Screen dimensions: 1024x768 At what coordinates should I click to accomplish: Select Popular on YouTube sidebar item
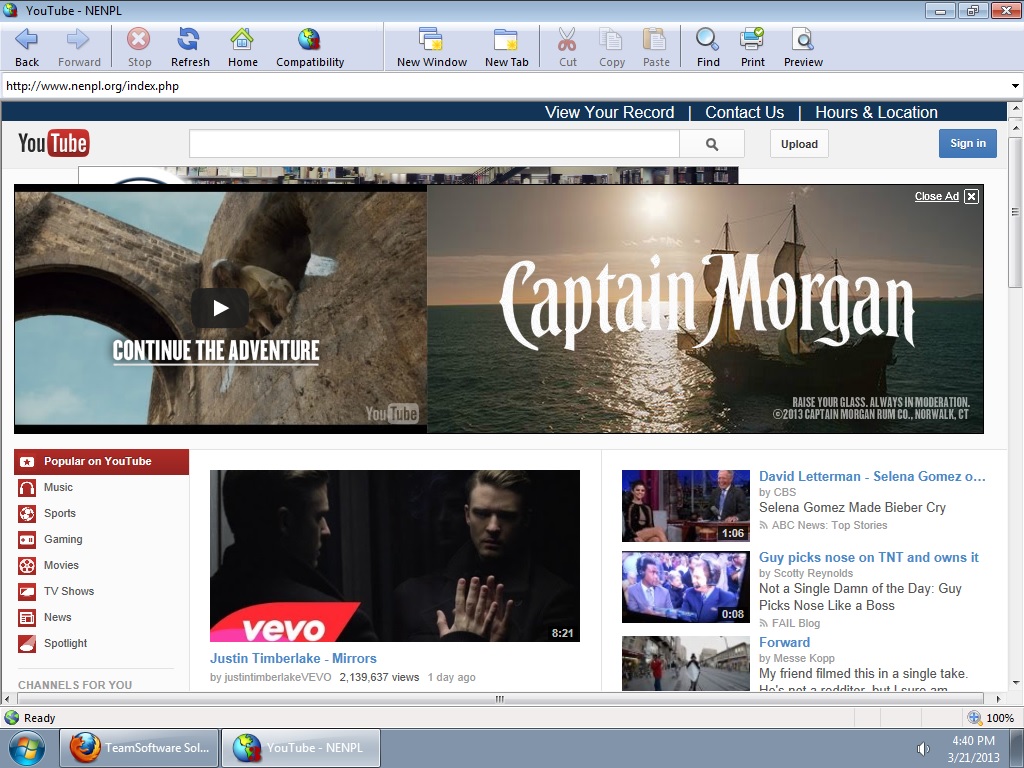(x=101, y=462)
